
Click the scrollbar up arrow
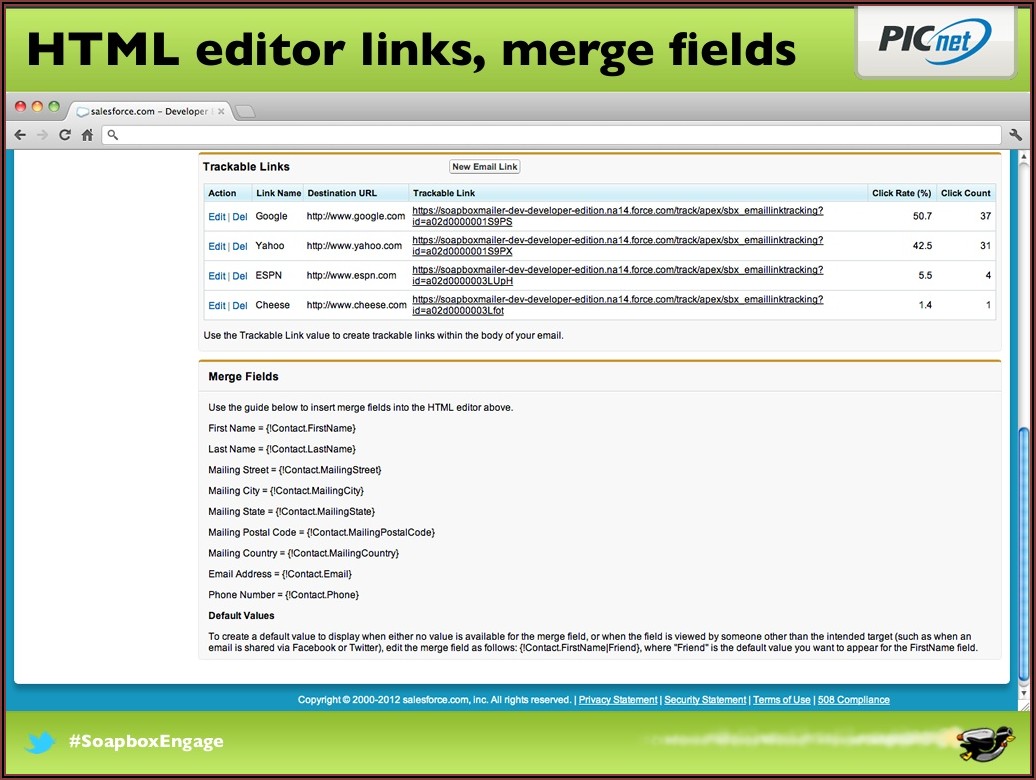[1023, 157]
